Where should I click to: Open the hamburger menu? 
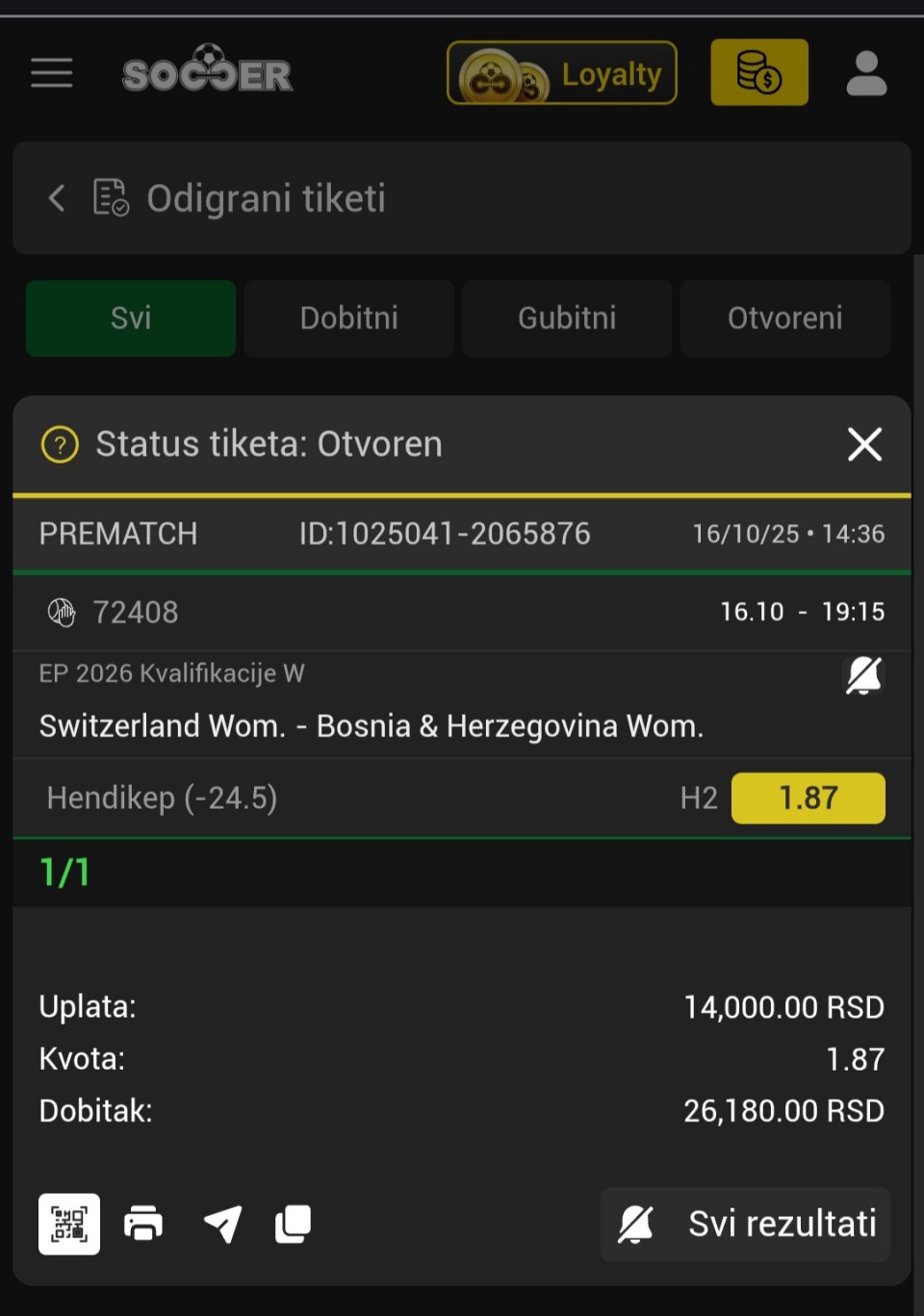click(52, 73)
